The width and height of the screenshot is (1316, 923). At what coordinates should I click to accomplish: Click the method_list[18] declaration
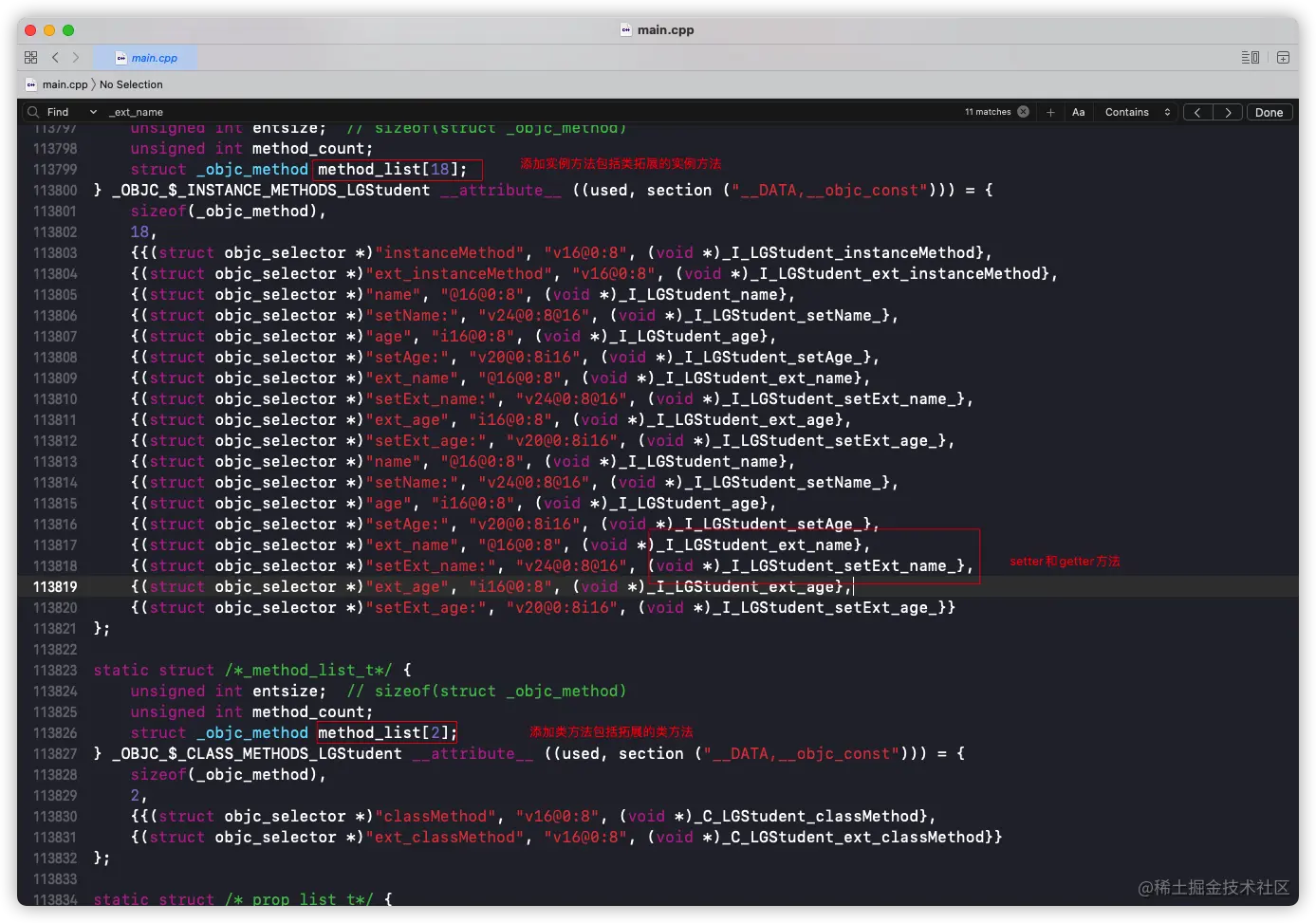392,170
